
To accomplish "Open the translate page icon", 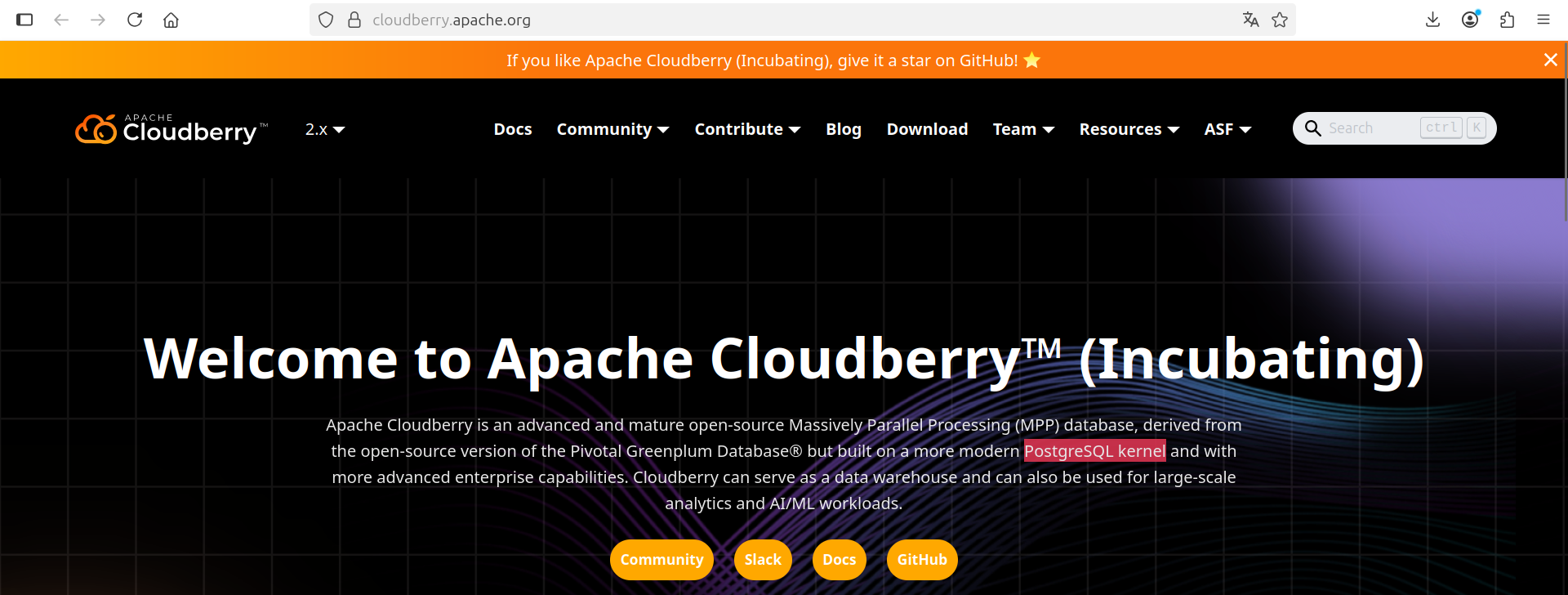I will pyautogui.click(x=1250, y=20).
